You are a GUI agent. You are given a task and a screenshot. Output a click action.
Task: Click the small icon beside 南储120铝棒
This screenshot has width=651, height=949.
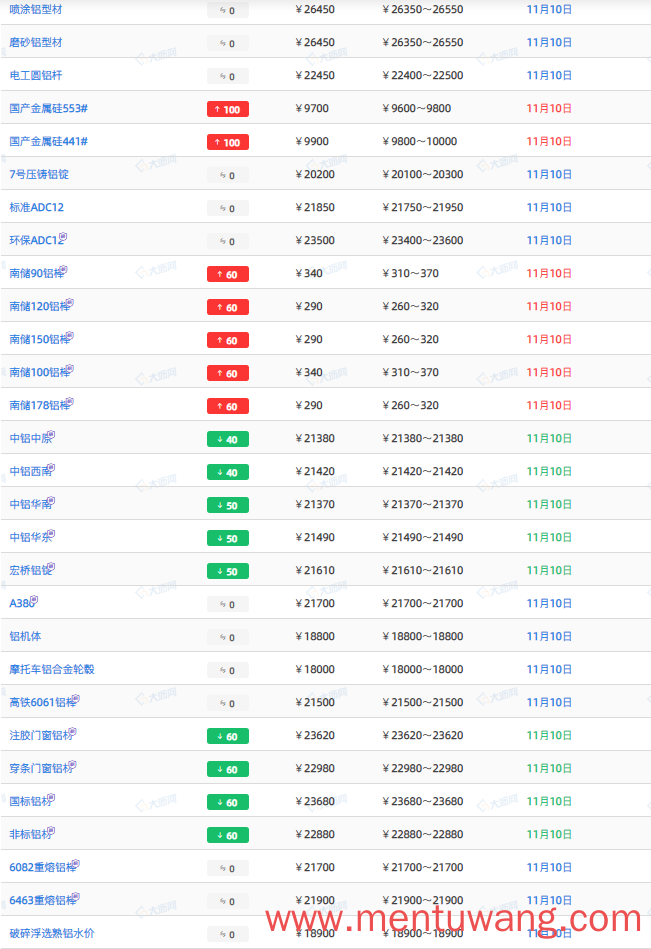click(70, 303)
